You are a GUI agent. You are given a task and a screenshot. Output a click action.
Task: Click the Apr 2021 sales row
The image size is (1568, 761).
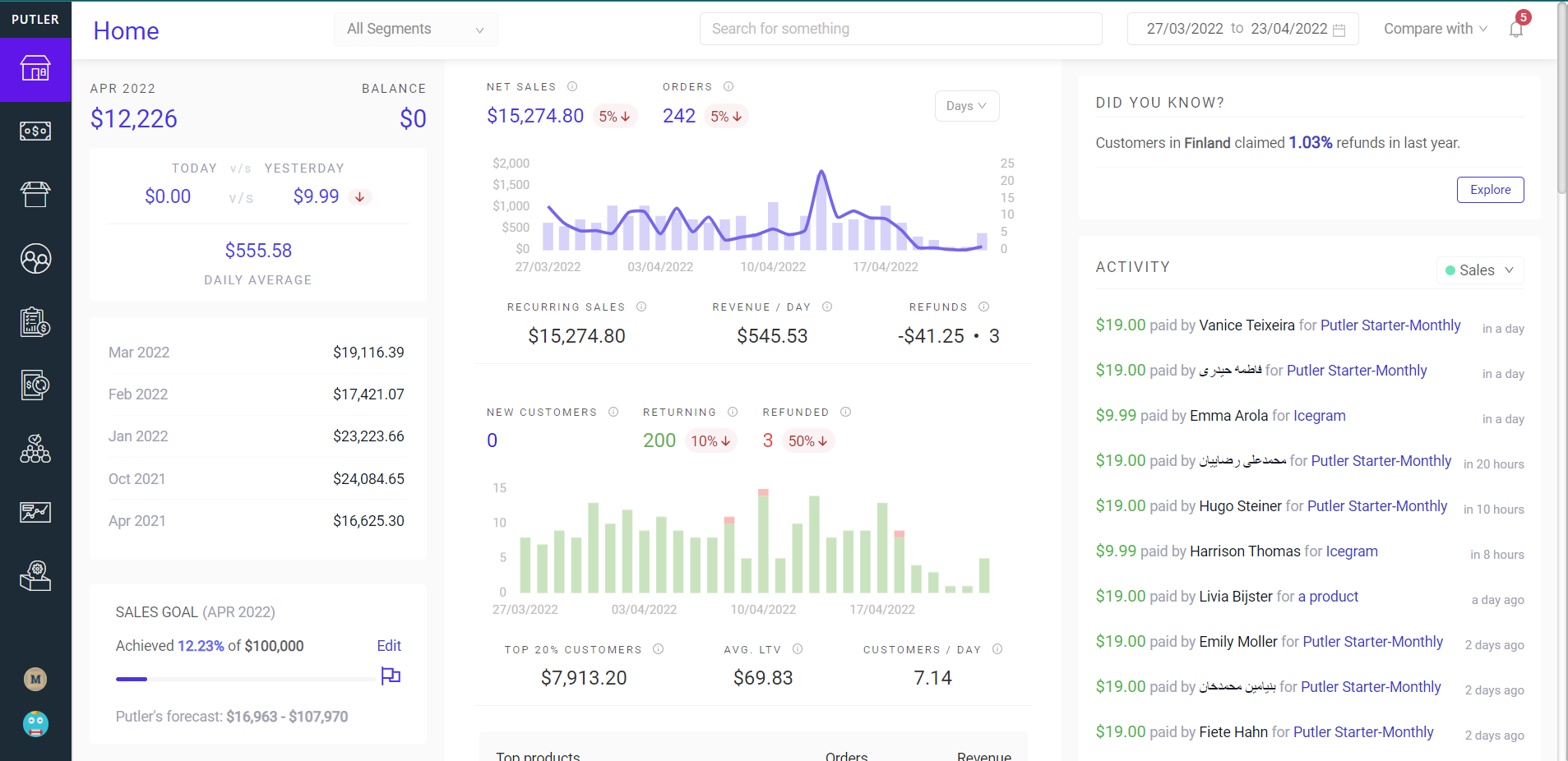tap(257, 521)
